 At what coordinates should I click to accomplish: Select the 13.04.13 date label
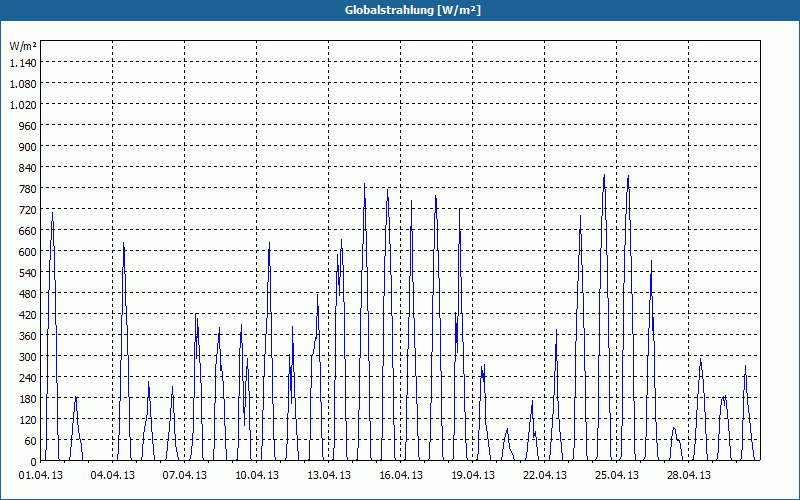pyautogui.click(x=329, y=476)
